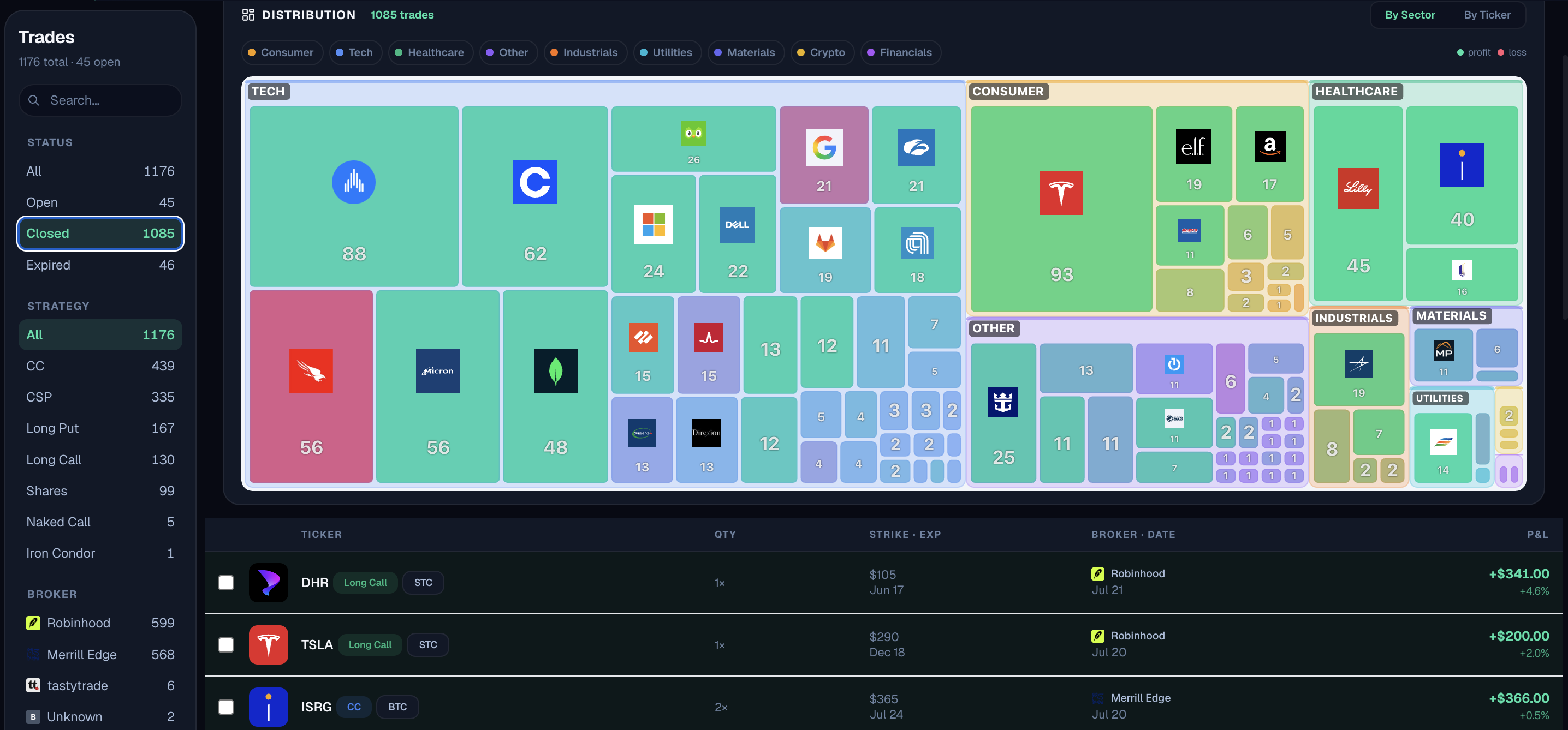Viewport: 1568px width, 730px height.
Task: Toggle the Other sector filter chip
Action: 508,52
